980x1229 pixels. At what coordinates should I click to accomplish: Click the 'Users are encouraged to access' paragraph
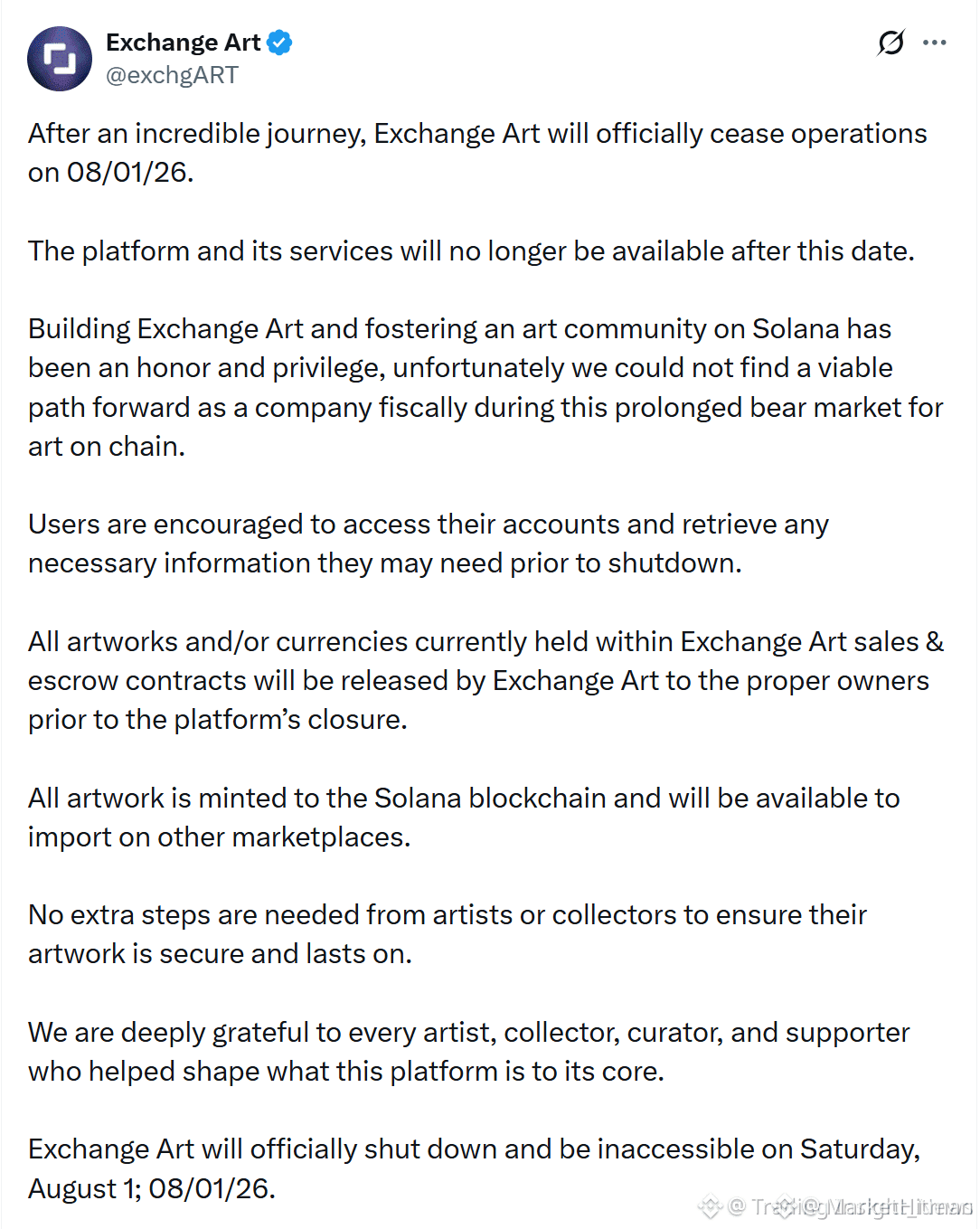pyautogui.click(x=429, y=544)
